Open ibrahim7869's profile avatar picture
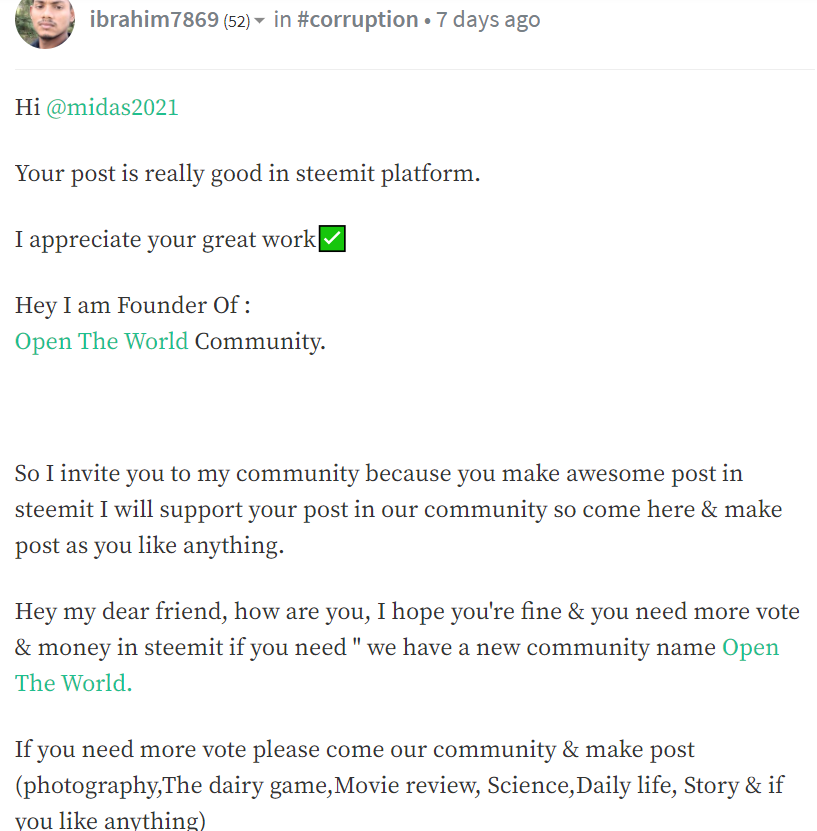Screen dimensions: 817x831 pyautogui.click(x=45, y=22)
